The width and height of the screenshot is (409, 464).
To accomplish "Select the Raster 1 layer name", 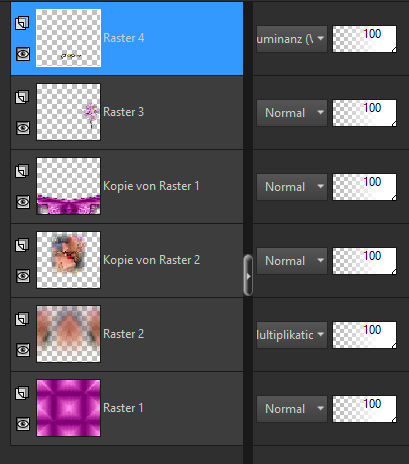I will (123, 408).
